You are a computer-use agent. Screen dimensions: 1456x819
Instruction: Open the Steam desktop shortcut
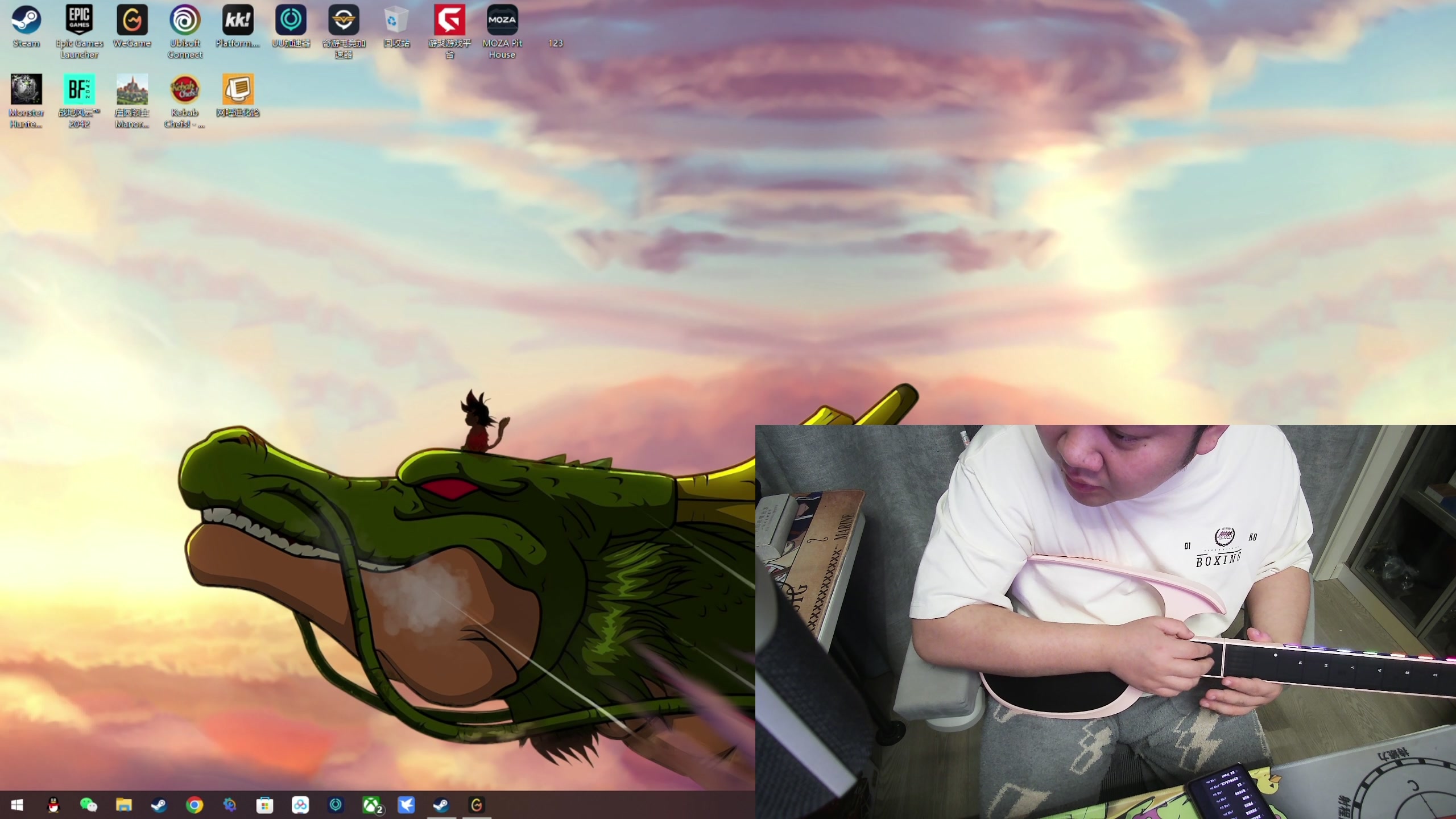pos(26,21)
